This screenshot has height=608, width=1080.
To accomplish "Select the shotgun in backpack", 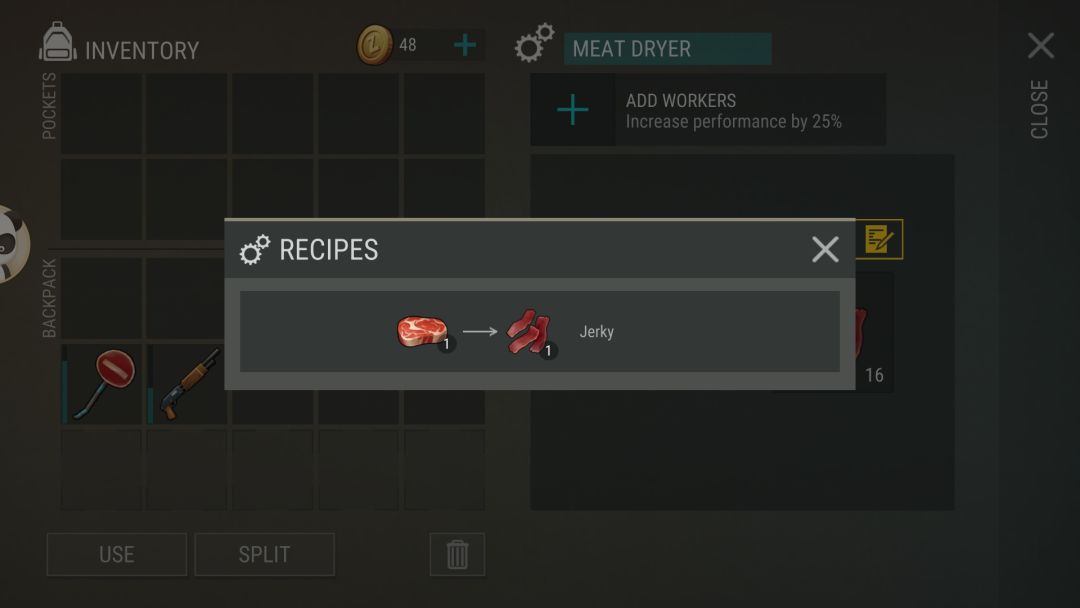I will [x=187, y=384].
